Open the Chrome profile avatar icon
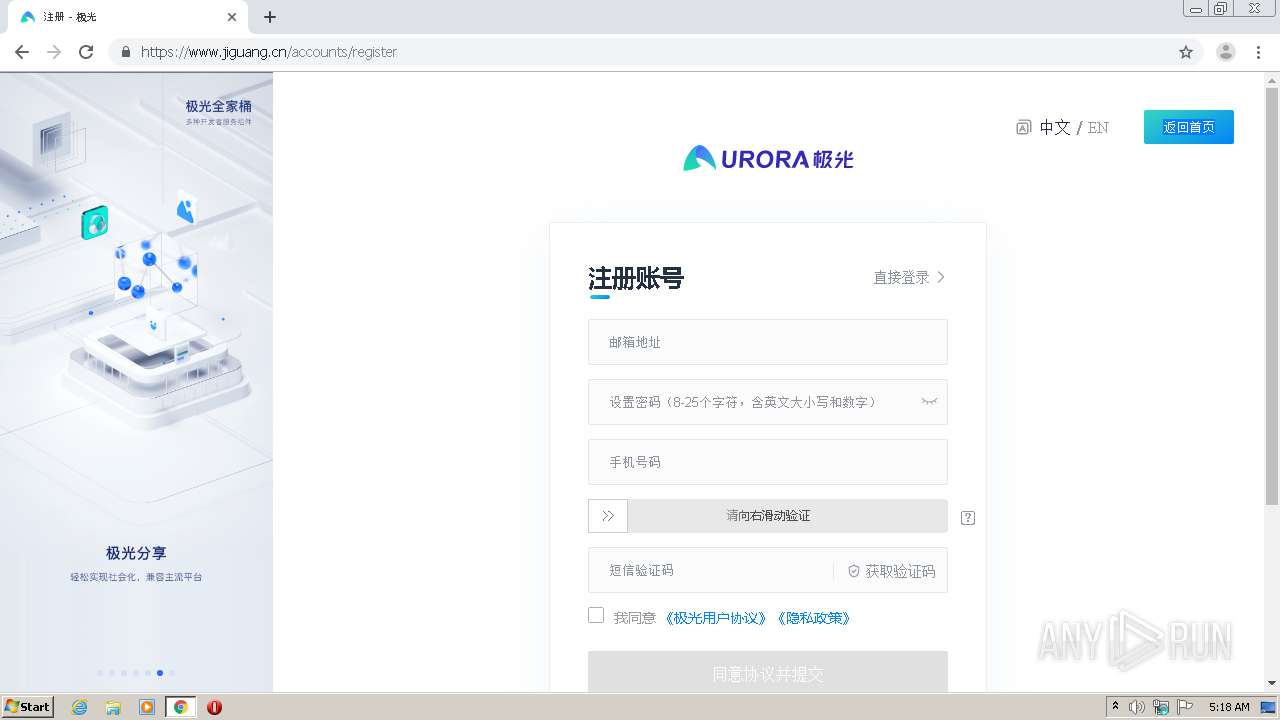Image resolution: width=1280 pixels, height=720 pixels. pos(1226,52)
